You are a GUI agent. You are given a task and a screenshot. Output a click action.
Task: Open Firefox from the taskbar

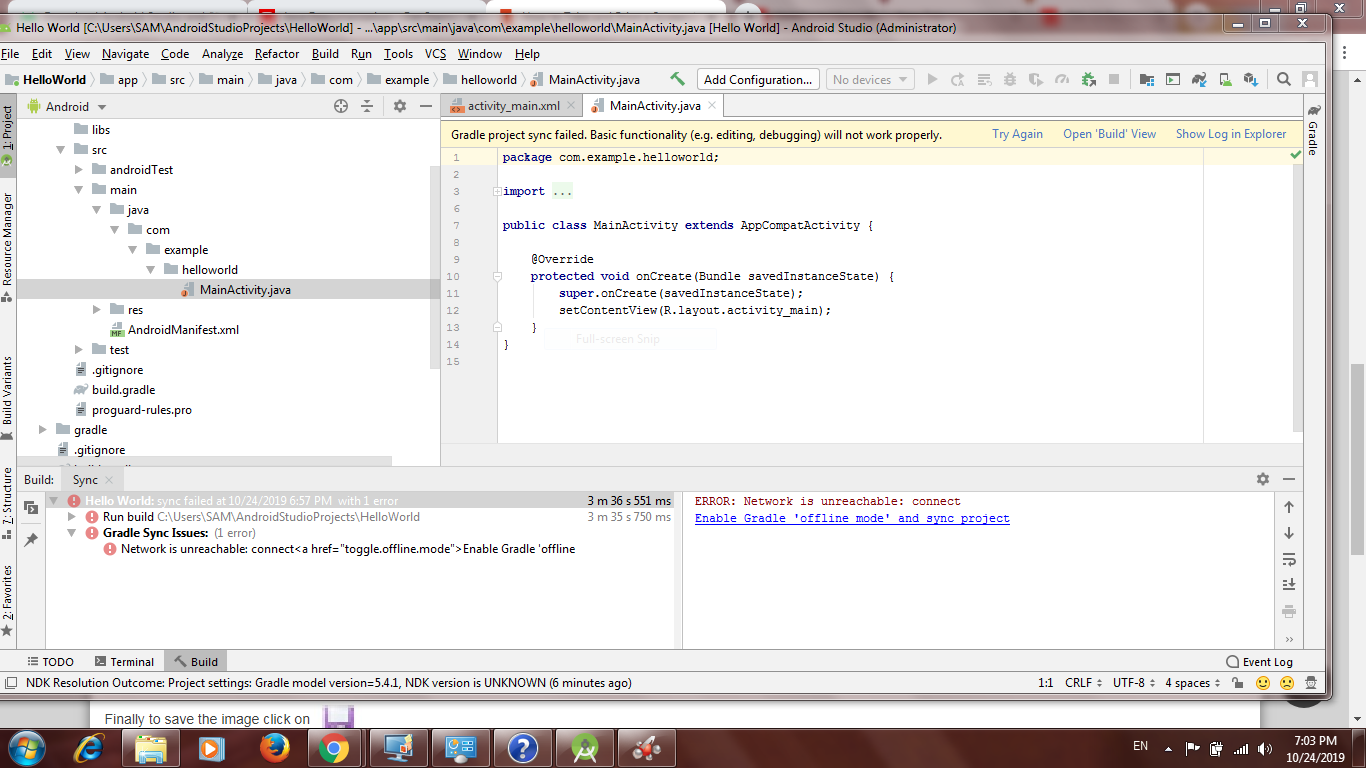tap(274, 747)
